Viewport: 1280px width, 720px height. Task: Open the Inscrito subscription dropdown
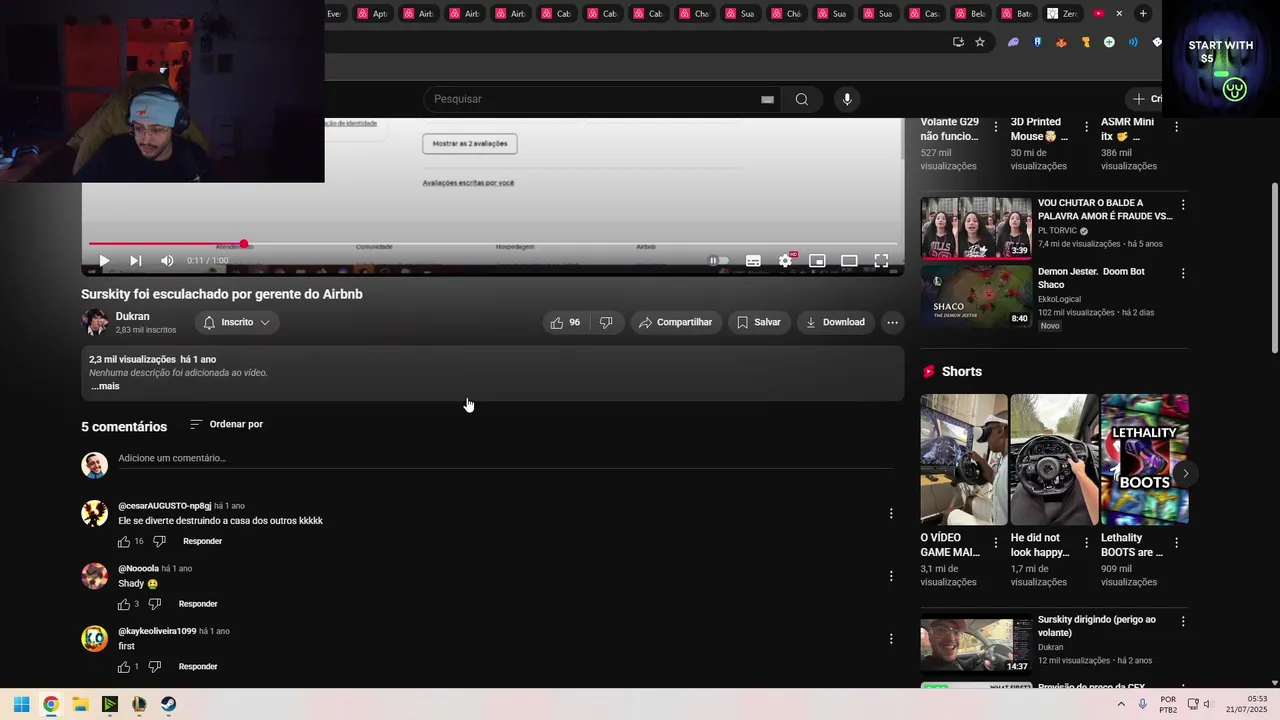click(x=236, y=322)
